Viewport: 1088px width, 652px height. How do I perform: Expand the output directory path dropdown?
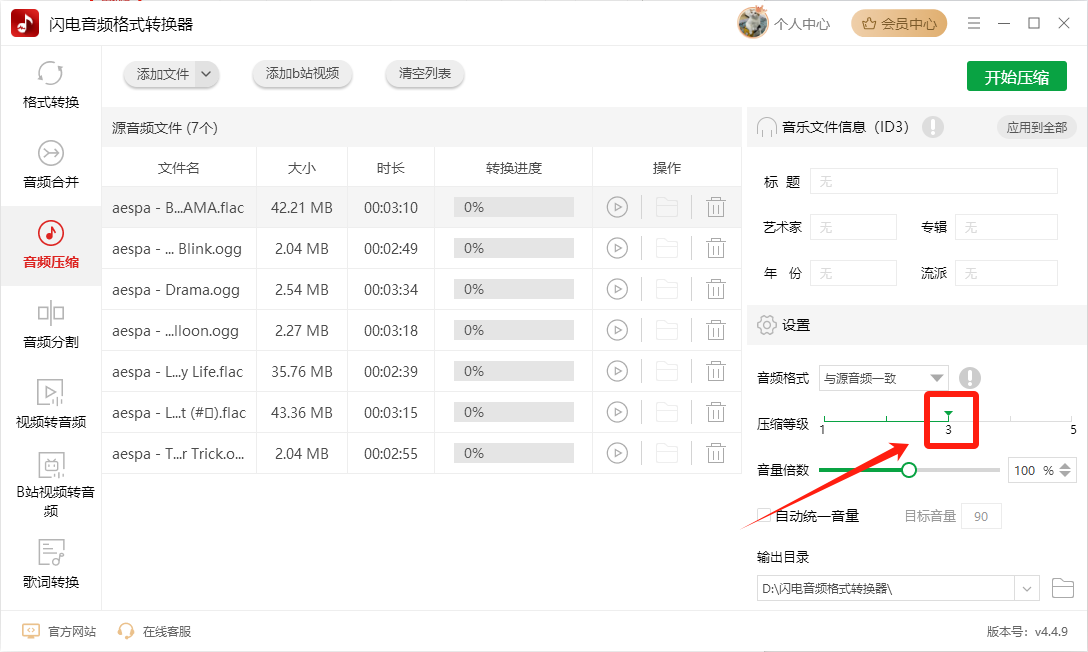pyautogui.click(x=1026, y=589)
